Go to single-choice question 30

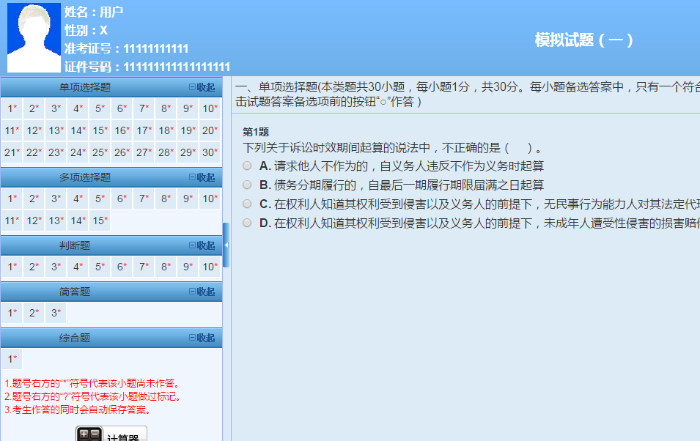(x=210, y=153)
